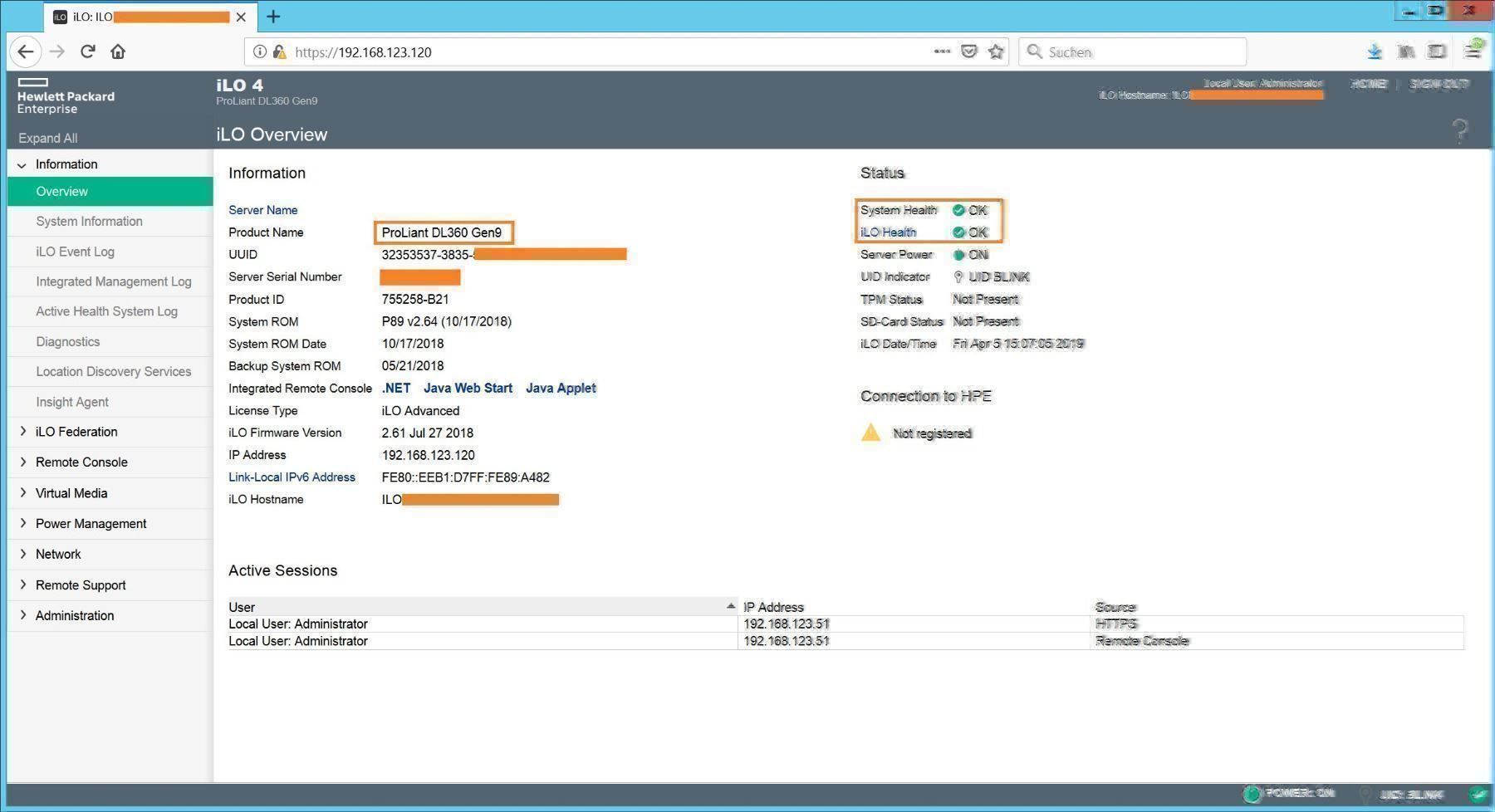Image resolution: width=1495 pixels, height=812 pixels.
Task: Open the Firefox hamburger menu
Action: (1473, 51)
